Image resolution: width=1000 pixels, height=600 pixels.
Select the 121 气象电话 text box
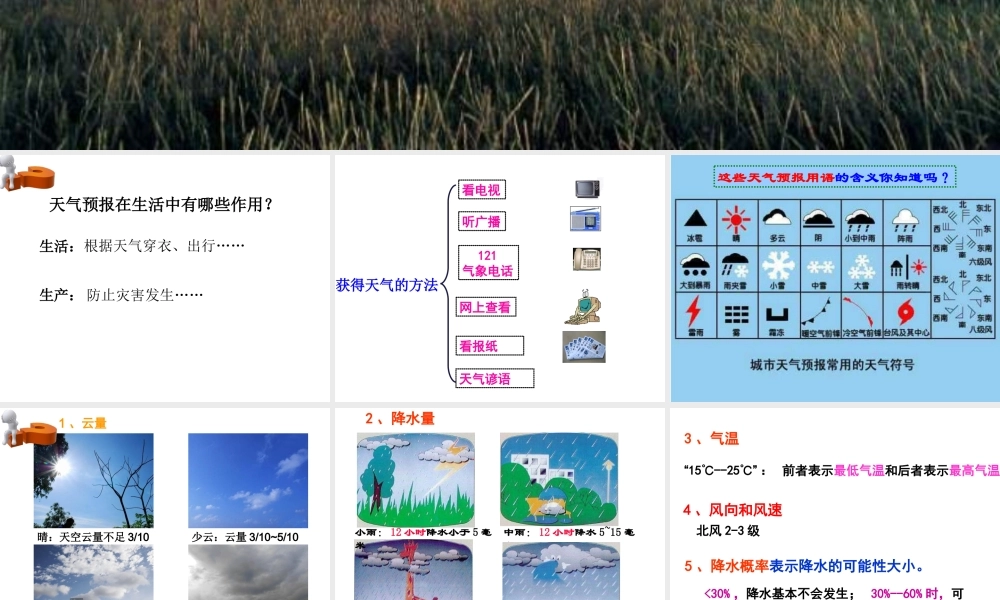click(488, 263)
